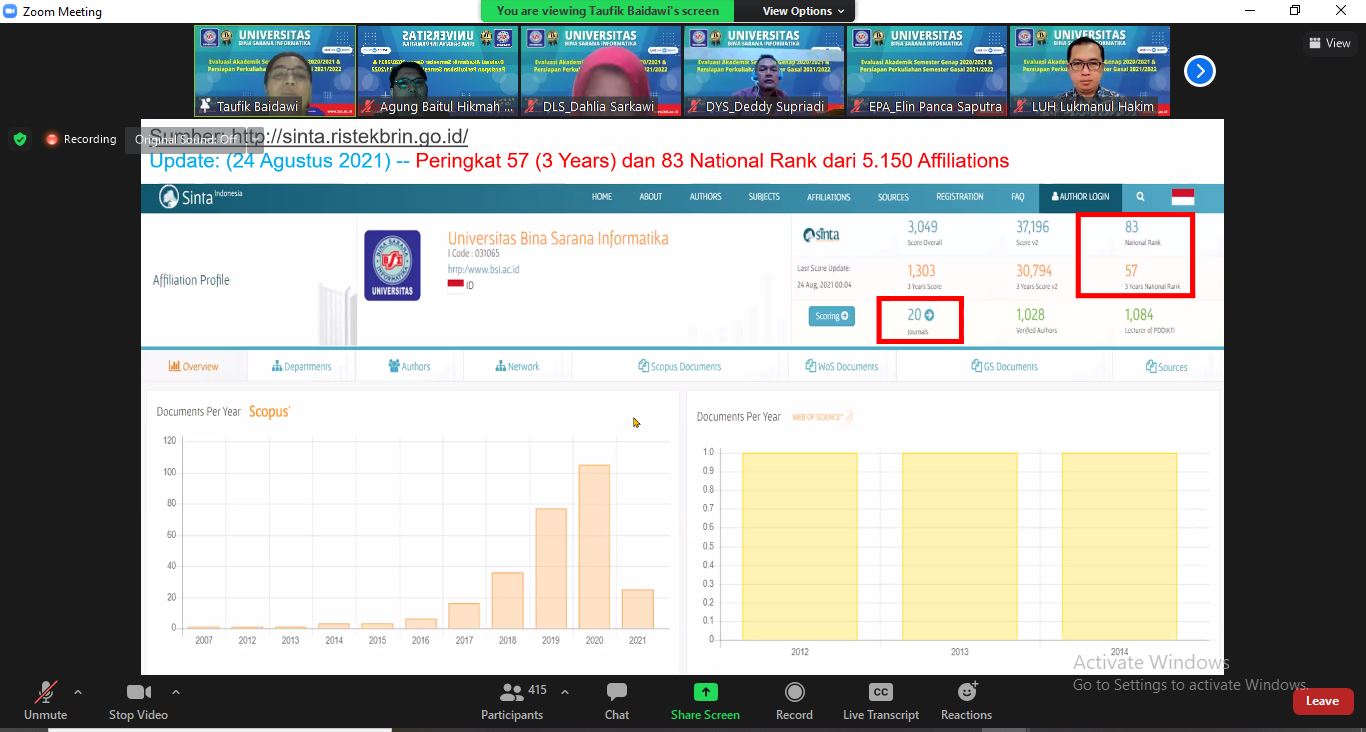Select DLS_Dahlia Sarkawi video thumbnail
The height and width of the screenshot is (732, 1366).
[601, 71]
